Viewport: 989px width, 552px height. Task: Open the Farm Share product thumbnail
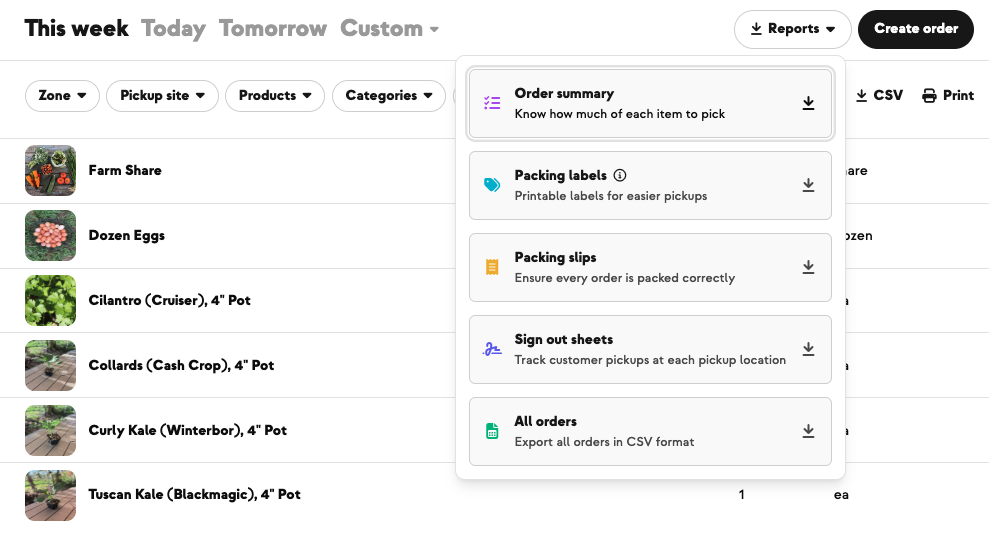point(50,171)
